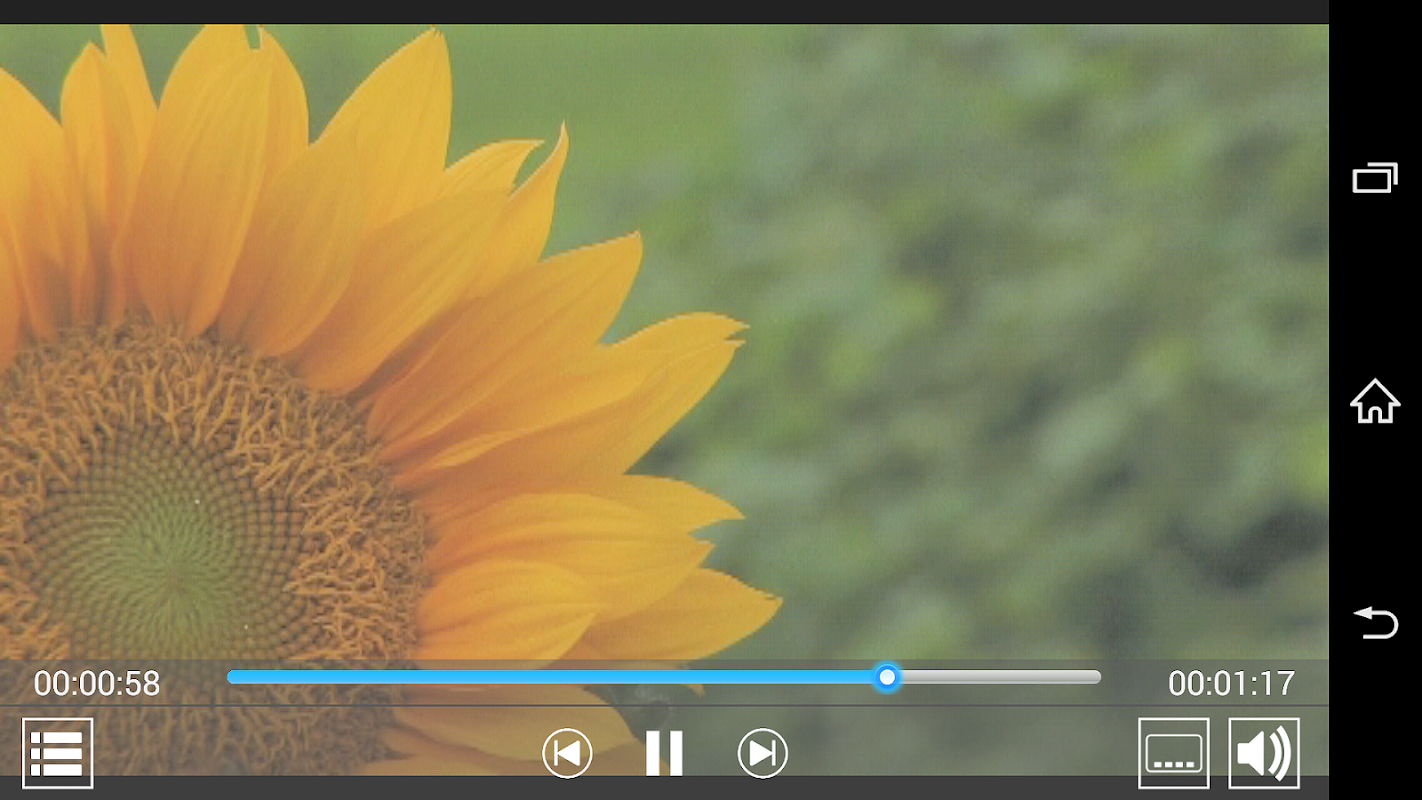Screen dimensions: 1422x800
Task: Pause the video playback
Action: 664,753
